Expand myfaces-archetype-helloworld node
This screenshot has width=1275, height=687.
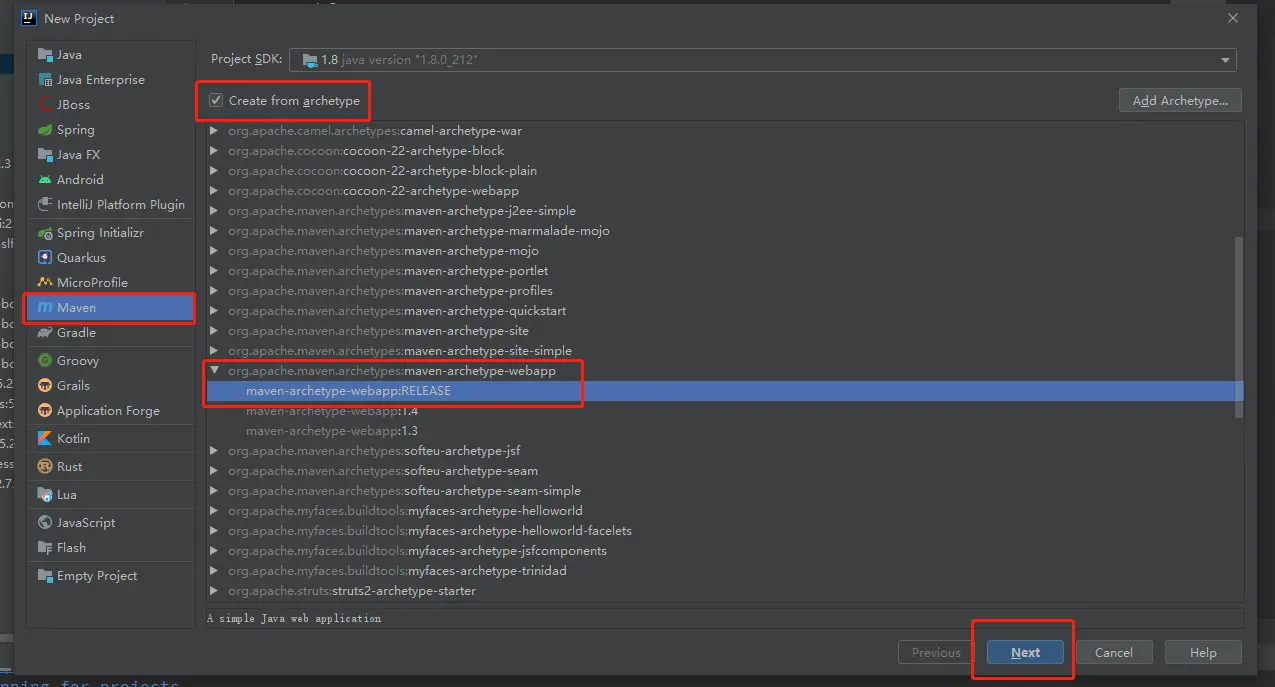pyautogui.click(x=213, y=511)
